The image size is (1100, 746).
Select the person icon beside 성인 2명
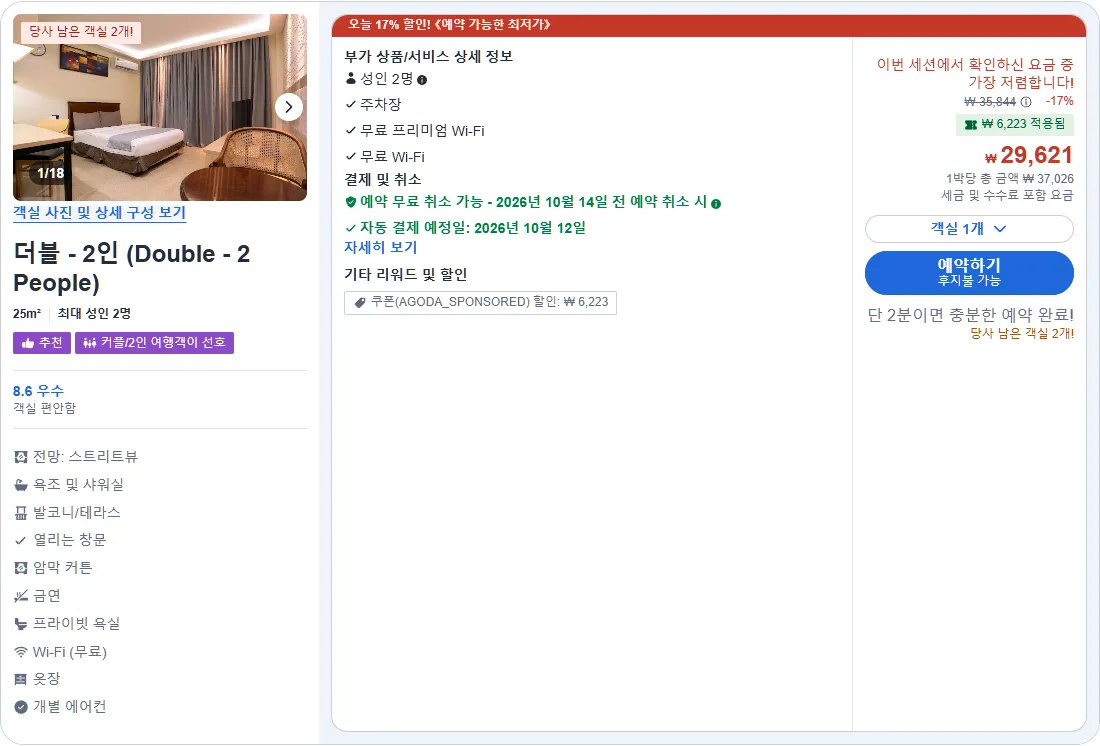click(351, 79)
